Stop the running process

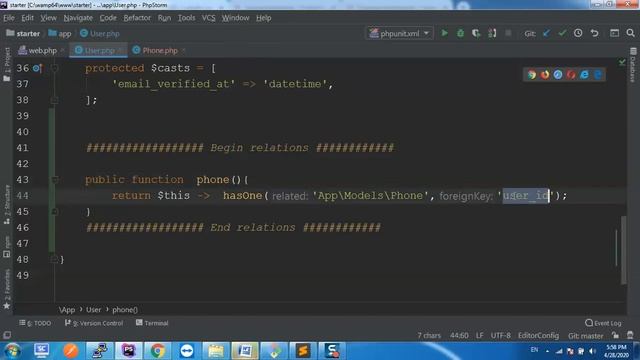pos(508,33)
